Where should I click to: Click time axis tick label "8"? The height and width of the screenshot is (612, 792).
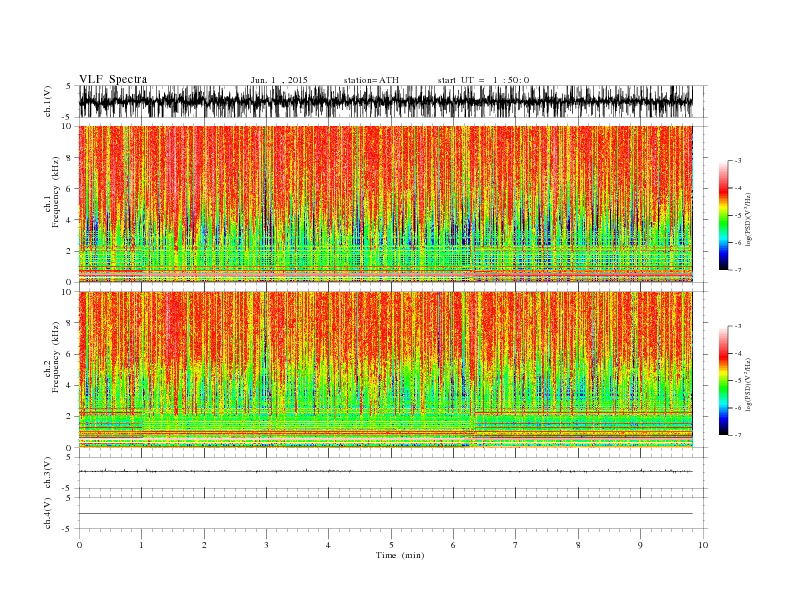point(578,545)
